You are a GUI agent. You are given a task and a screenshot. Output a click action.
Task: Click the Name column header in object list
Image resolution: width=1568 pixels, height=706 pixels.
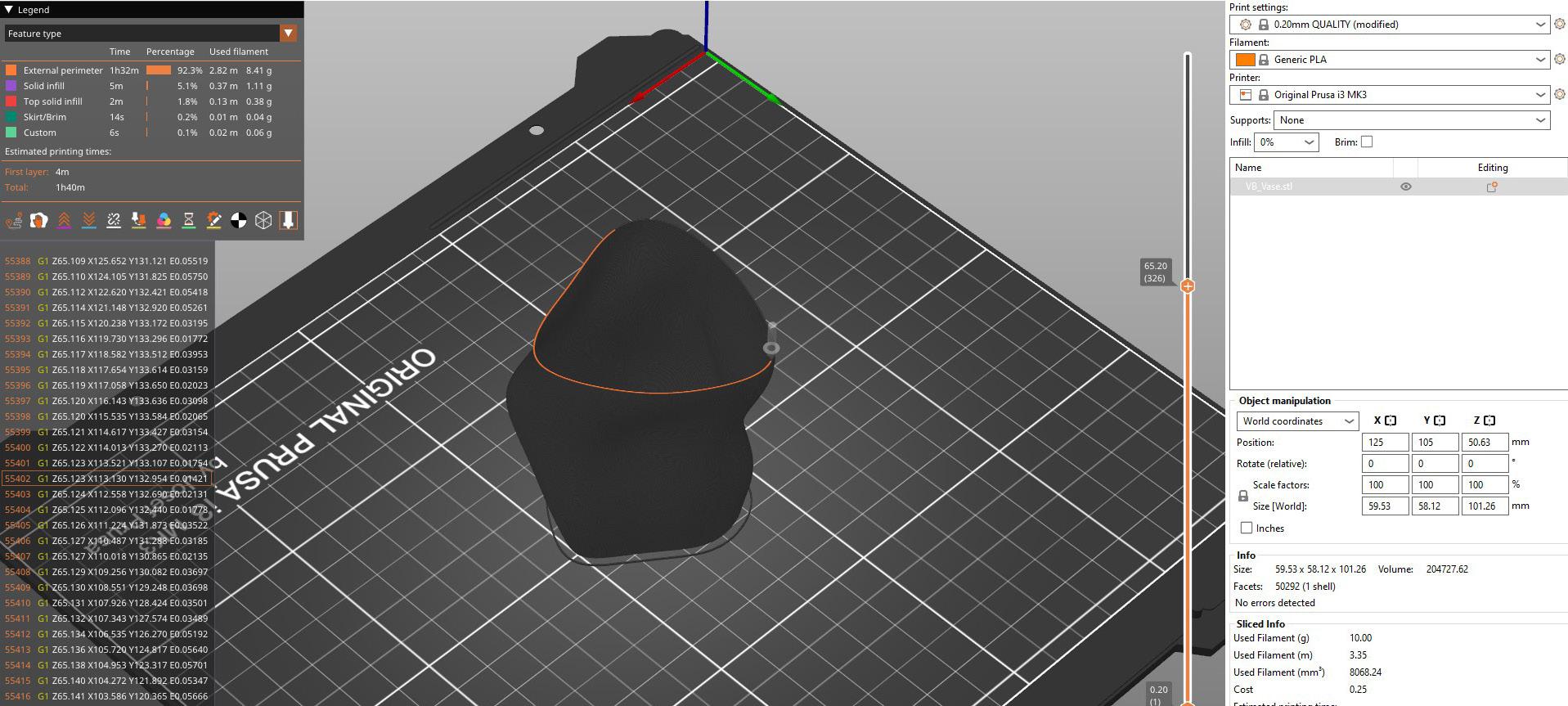click(1311, 168)
